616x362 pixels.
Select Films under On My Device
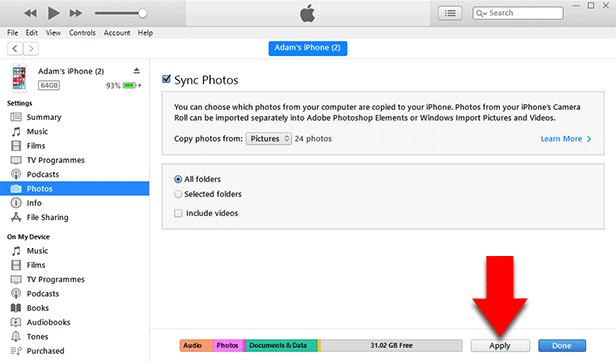click(x=75, y=265)
